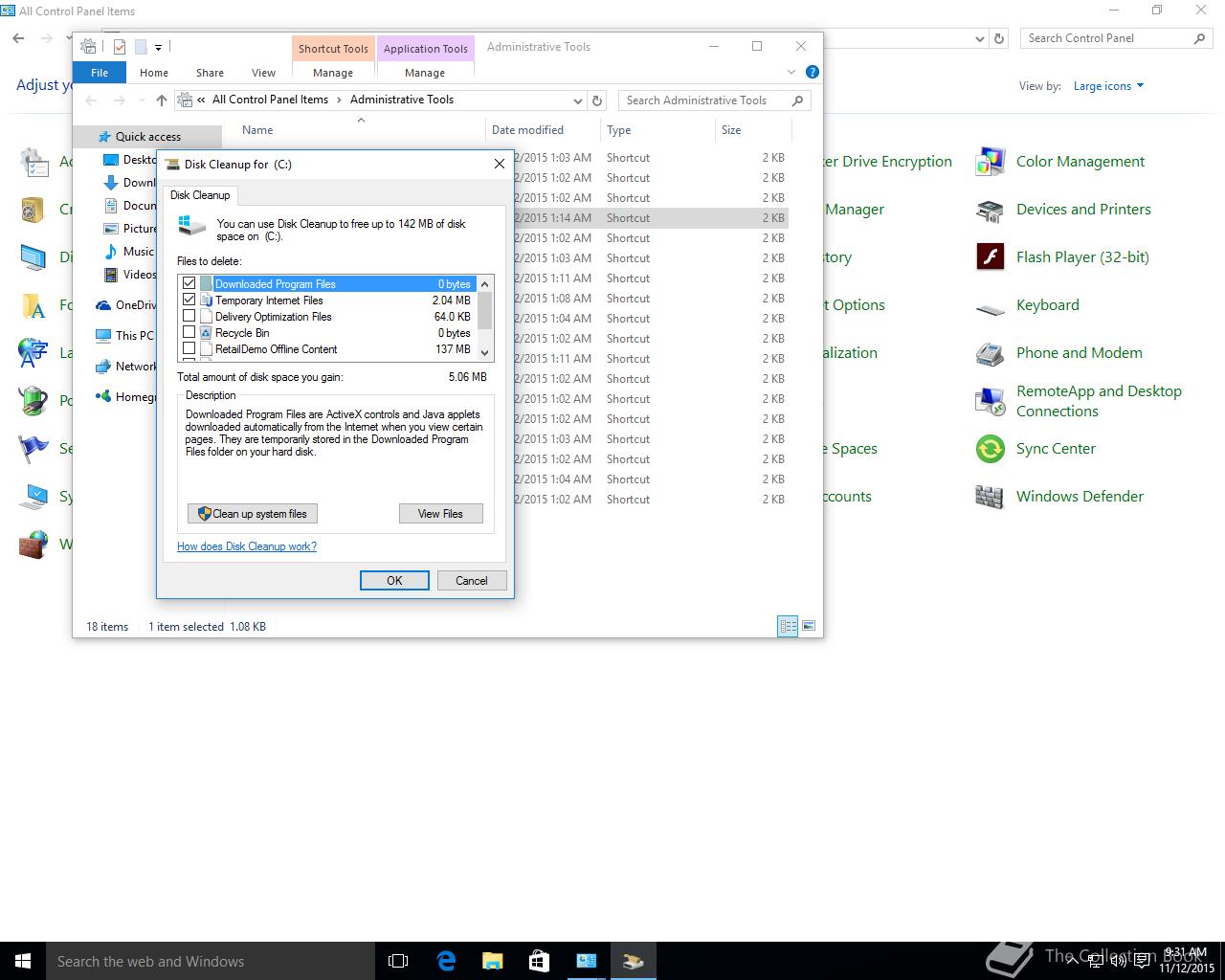Open Keyboard settings in Control Panel
The height and width of the screenshot is (980, 1225).
(1027, 305)
